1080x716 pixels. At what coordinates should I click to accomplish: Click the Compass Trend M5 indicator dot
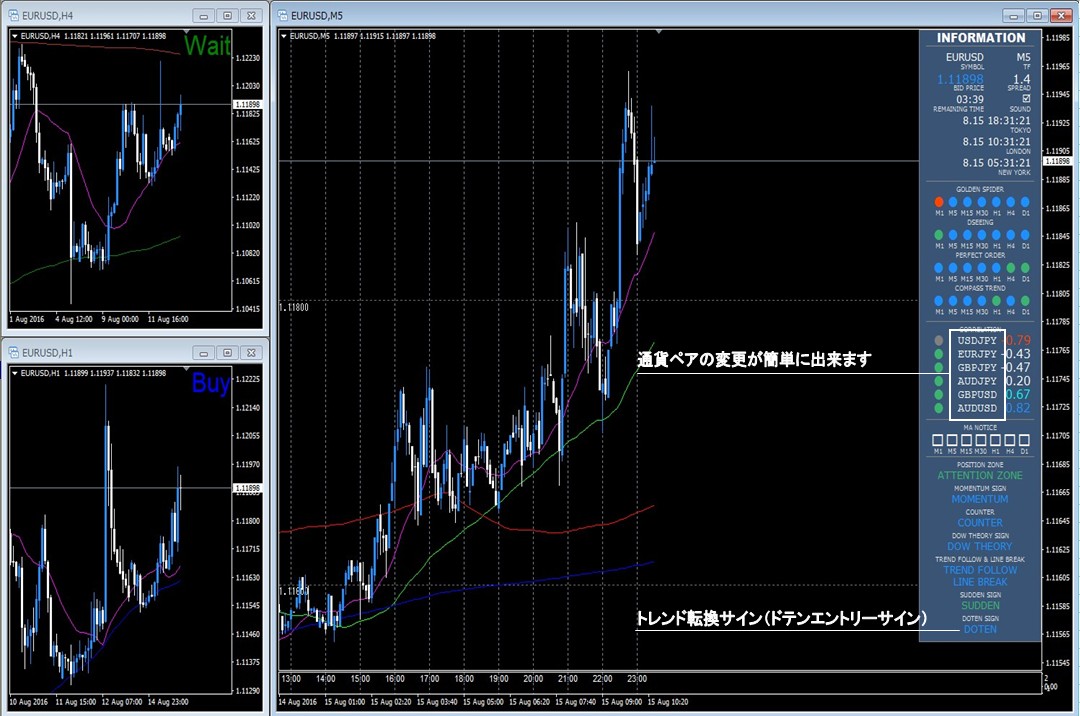click(x=953, y=301)
